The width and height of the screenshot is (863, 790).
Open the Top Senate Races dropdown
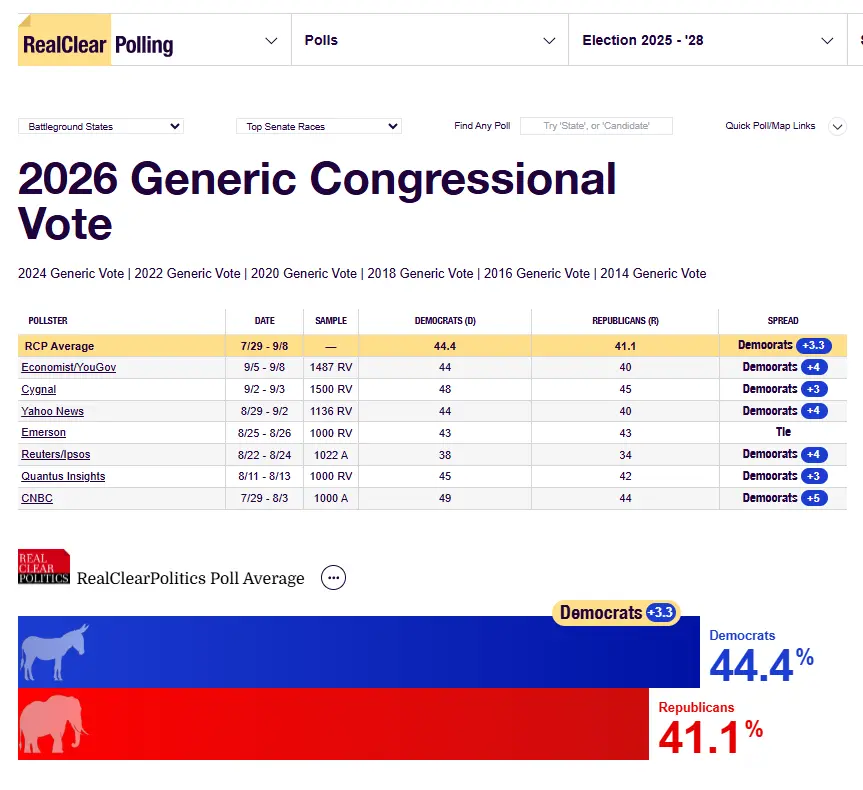[319, 126]
